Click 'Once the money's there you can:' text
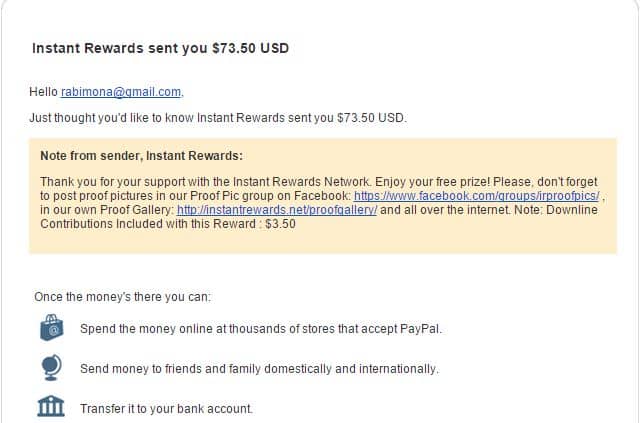The image size is (641, 423). click(x=122, y=297)
